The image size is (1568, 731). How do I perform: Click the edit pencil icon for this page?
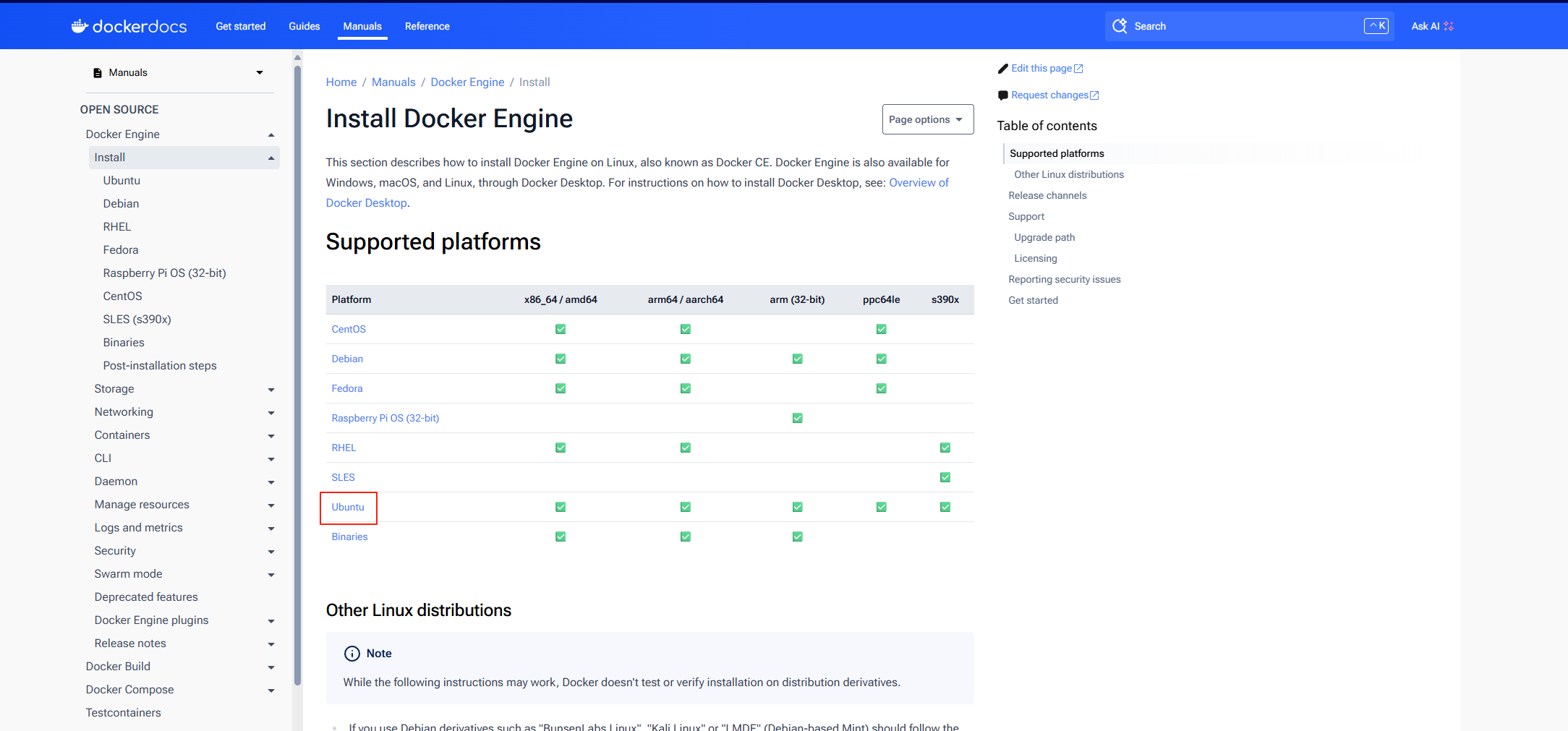click(1003, 68)
